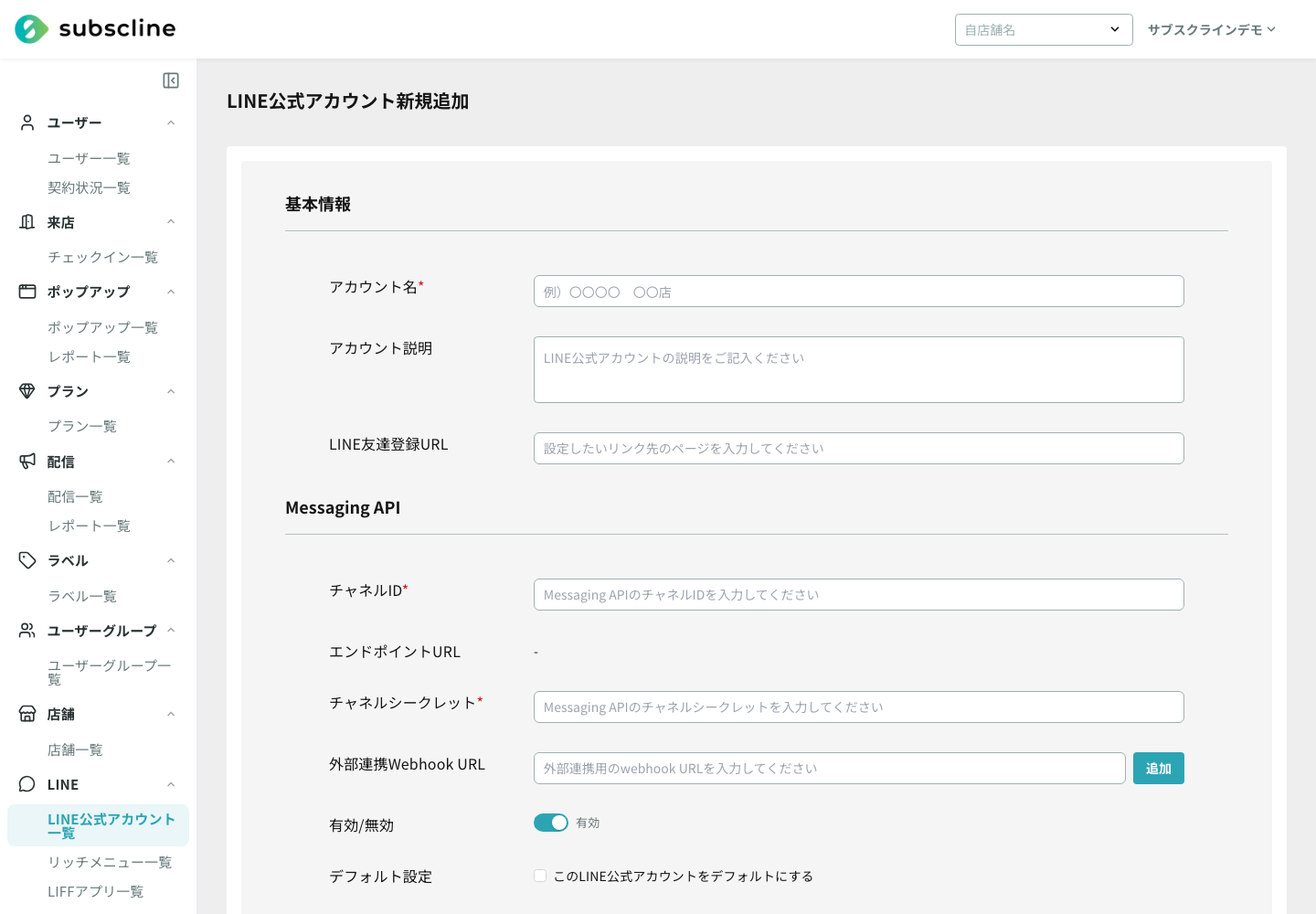Focus the LINE友達登録URL input field
Screen dimensions: 1316x914
(x=859, y=448)
